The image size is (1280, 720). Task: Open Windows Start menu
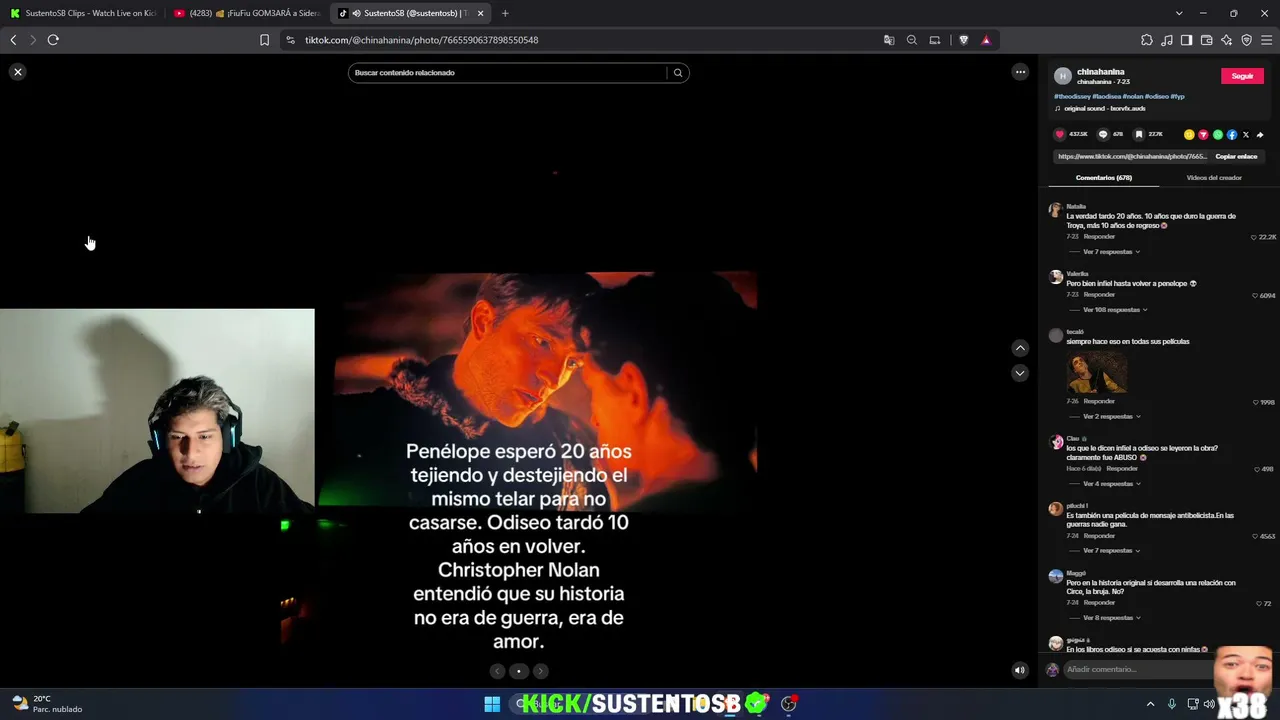[492, 704]
